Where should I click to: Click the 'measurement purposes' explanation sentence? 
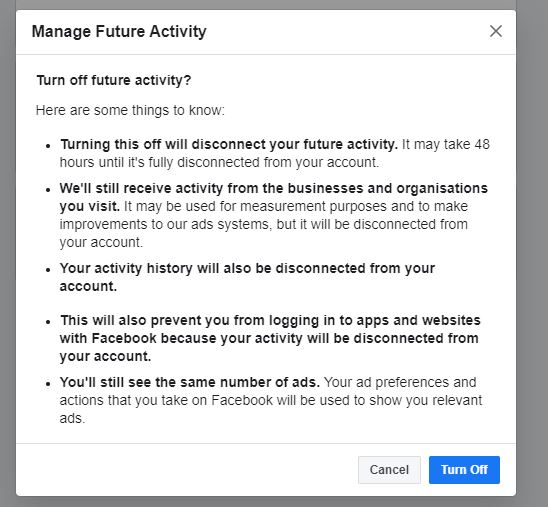pyautogui.click(x=264, y=224)
